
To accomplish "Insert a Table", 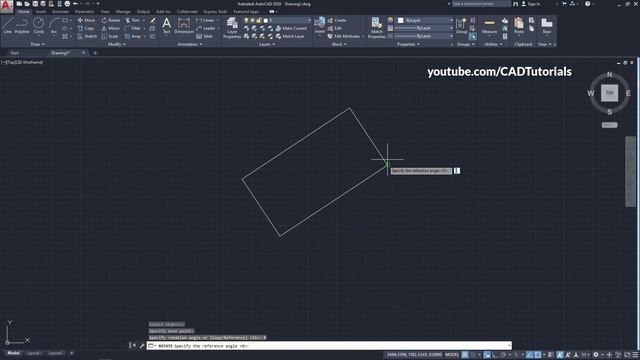I will tap(204, 36).
